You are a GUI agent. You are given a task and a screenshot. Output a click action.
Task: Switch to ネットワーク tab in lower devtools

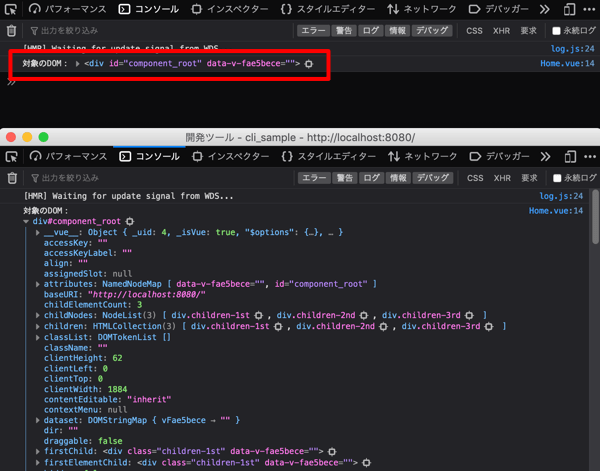pos(422,156)
